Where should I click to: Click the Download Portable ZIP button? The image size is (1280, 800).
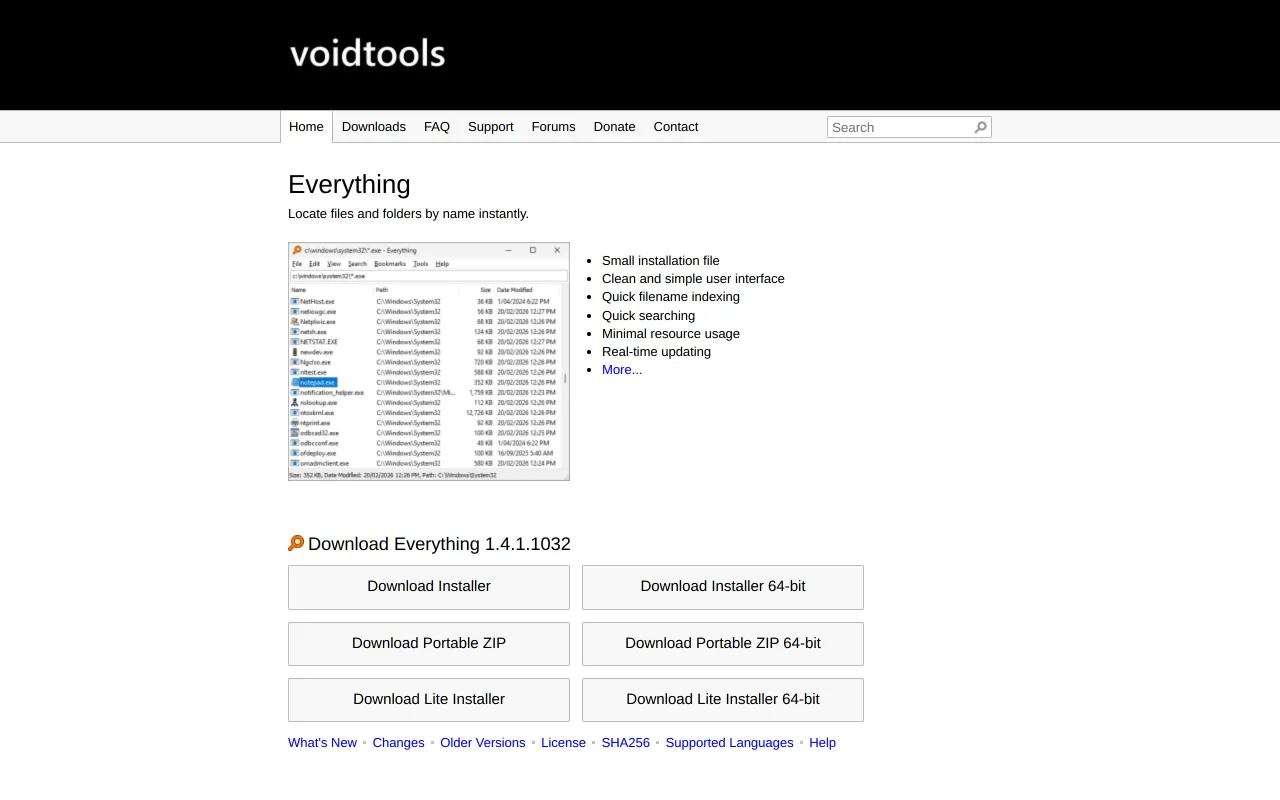coord(429,644)
